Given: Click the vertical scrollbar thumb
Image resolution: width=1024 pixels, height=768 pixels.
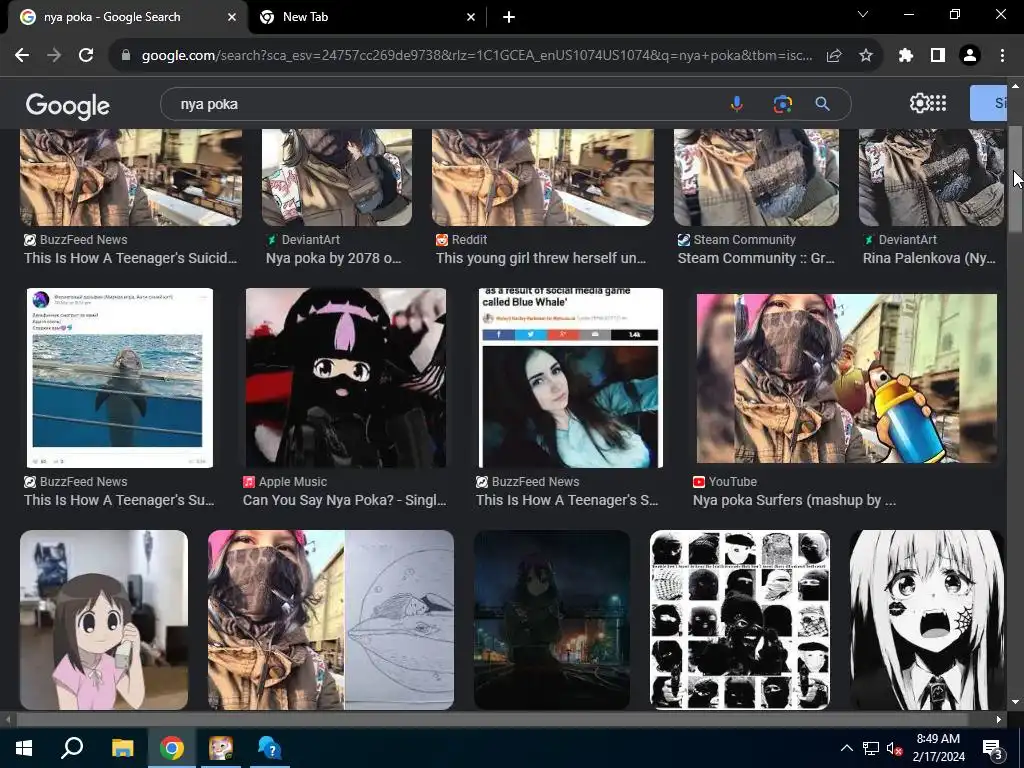Looking at the screenshot, I should [x=1015, y=178].
